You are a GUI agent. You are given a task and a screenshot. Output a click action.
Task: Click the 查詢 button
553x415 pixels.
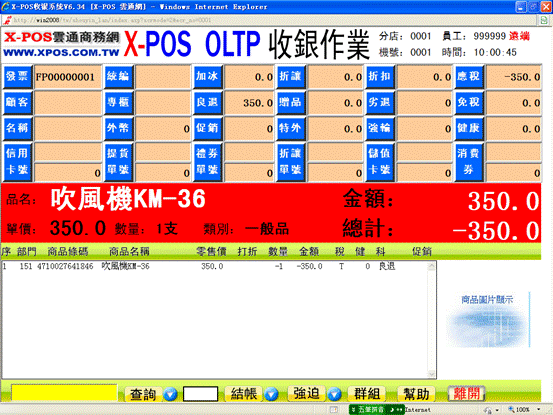[143, 394]
